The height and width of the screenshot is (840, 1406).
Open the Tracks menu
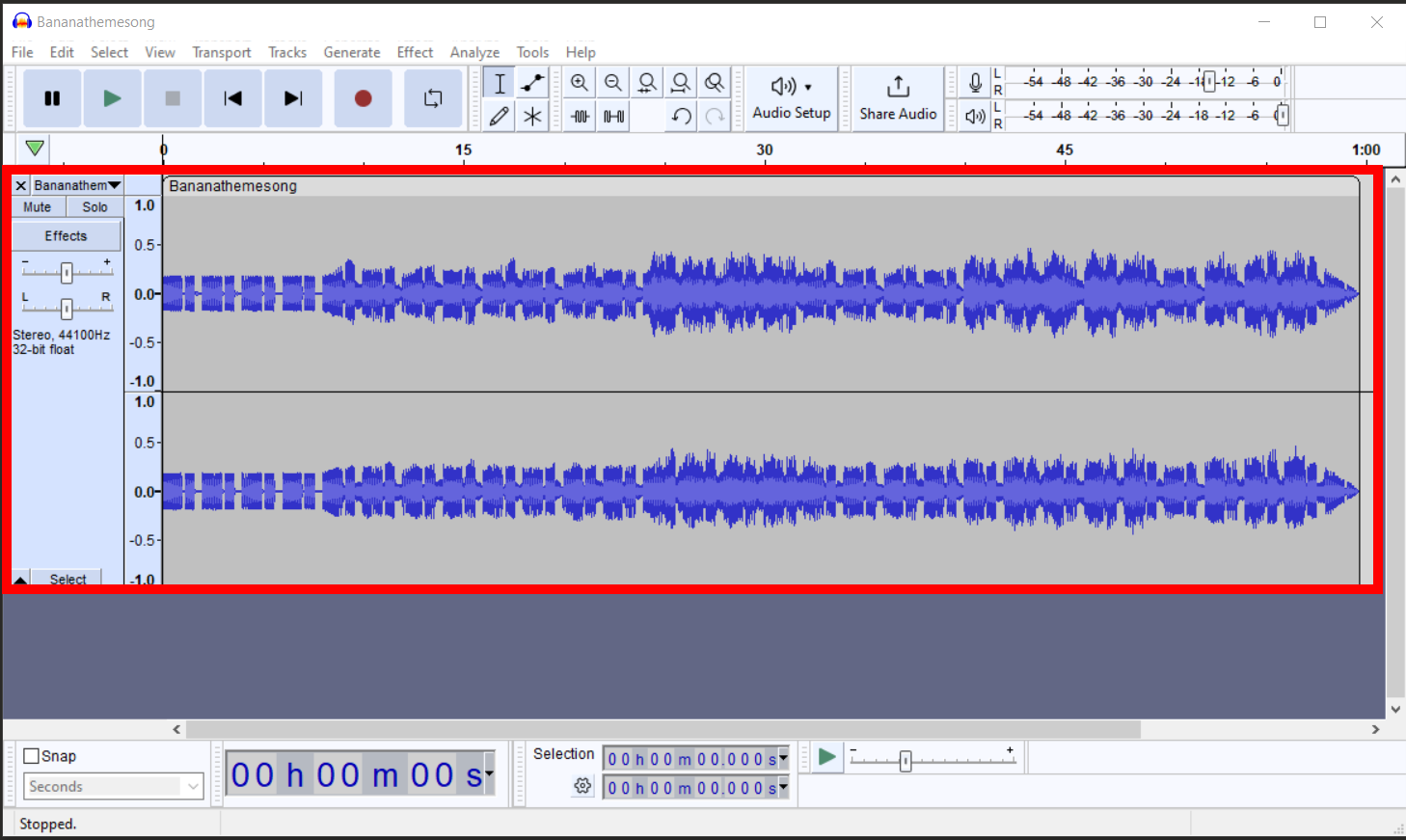[x=287, y=52]
